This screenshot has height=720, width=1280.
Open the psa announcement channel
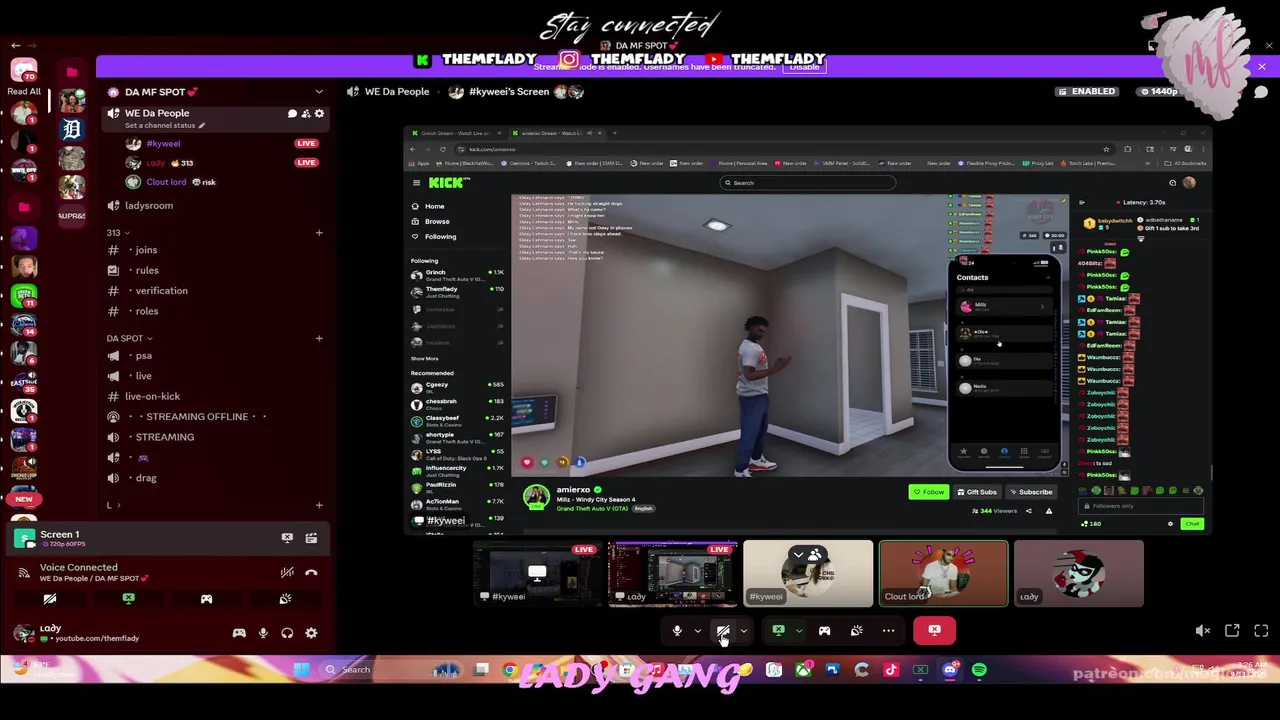(144, 356)
